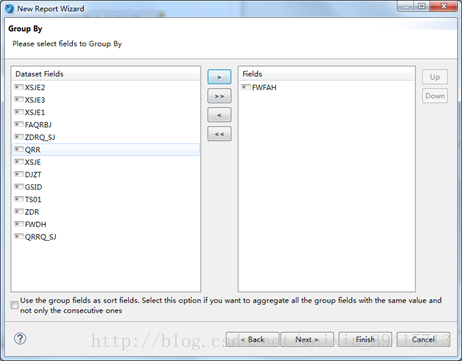Go to previous step with Back

click(252, 339)
